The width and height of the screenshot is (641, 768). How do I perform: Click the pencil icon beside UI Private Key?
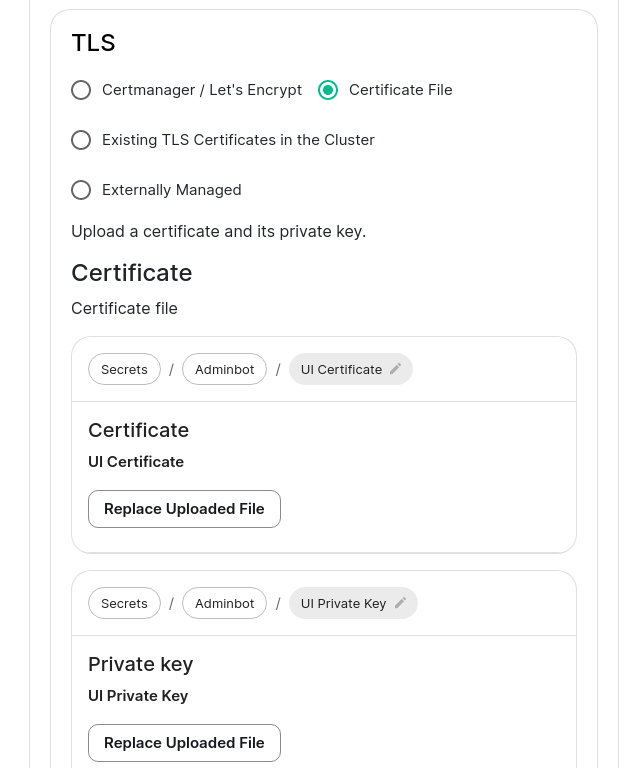(x=400, y=603)
